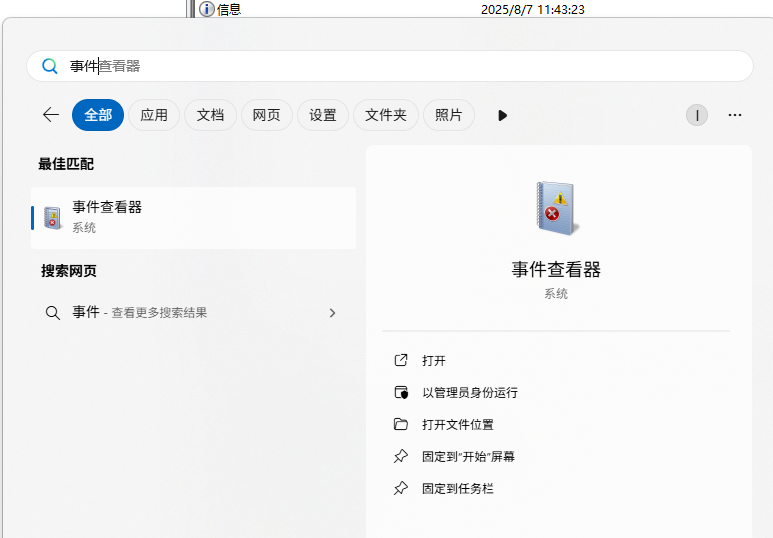Open the three-dot more options menu
The width and height of the screenshot is (773, 538).
[x=735, y=115]
